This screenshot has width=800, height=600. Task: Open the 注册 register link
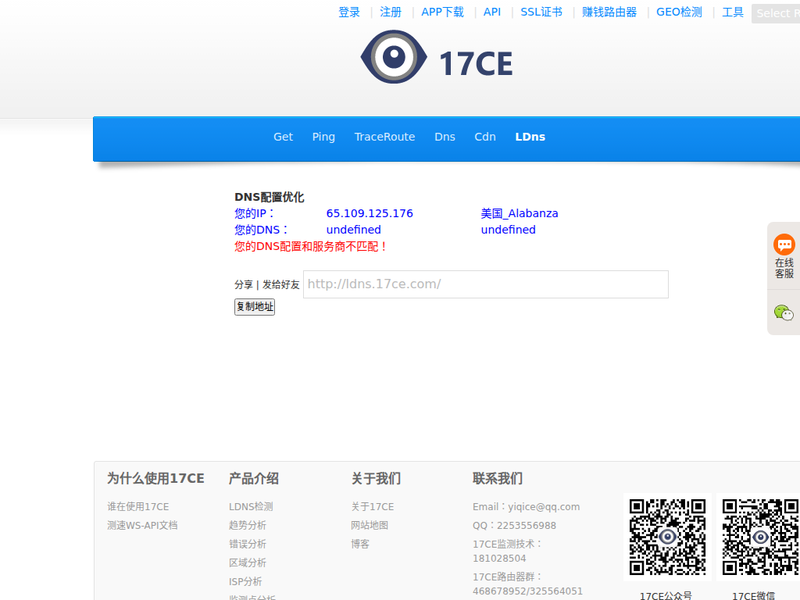click(391, 12)
